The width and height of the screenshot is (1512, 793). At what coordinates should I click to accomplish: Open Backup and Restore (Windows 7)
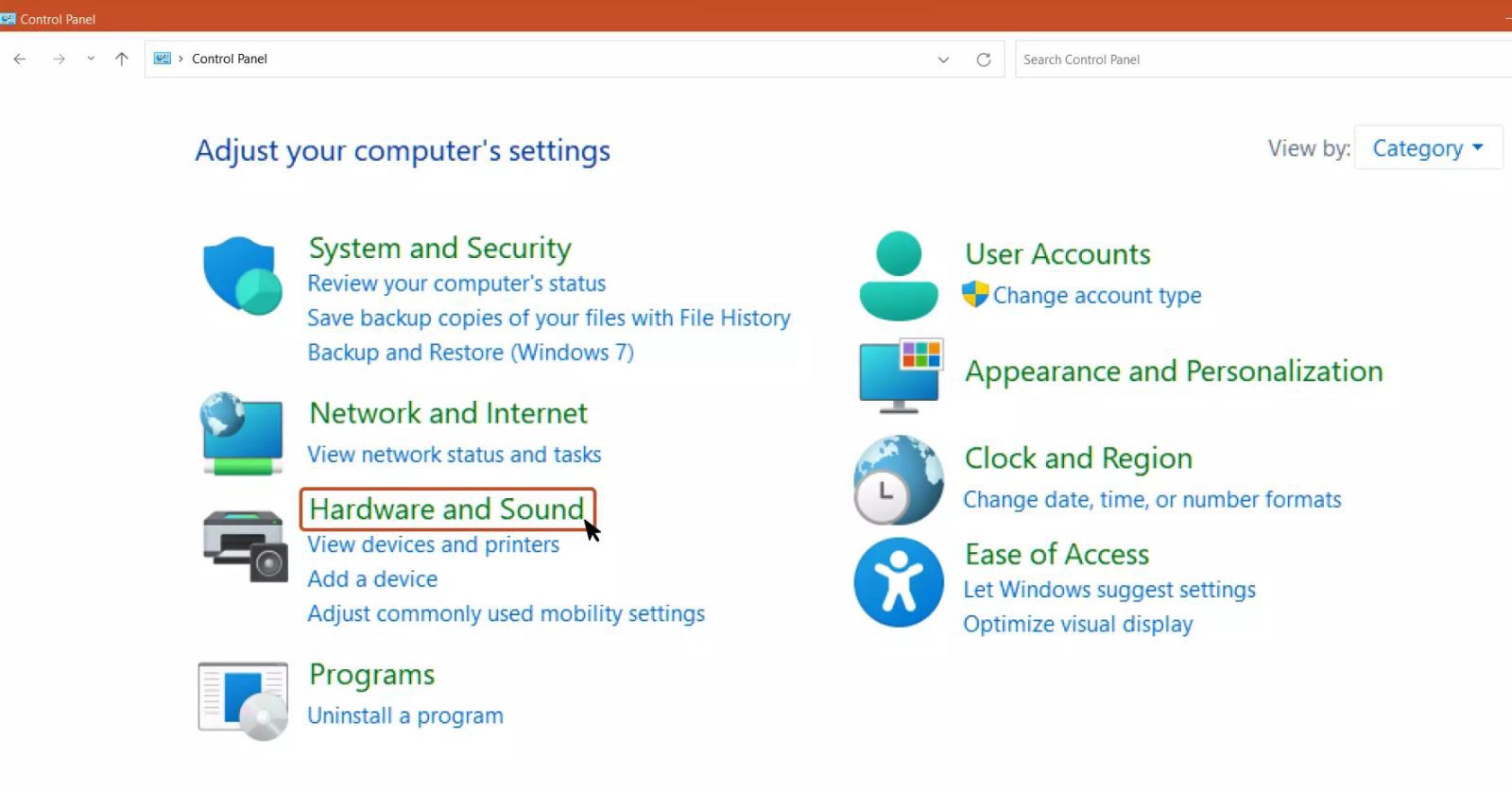pyautogui.click(x=471, y=353)
